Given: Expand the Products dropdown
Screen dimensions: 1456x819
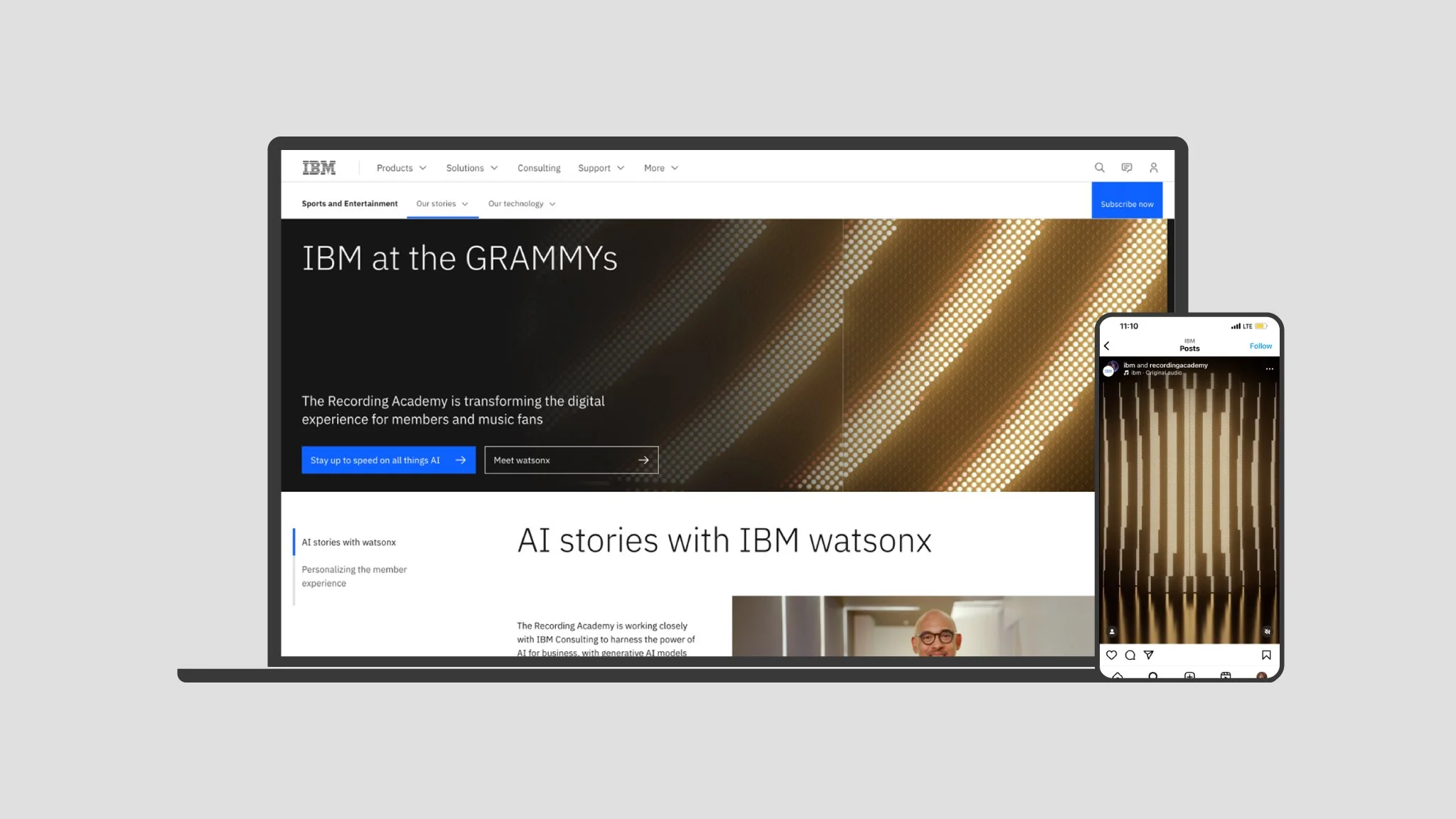Looking at the screenshot, I should click(x=401, y=168).
